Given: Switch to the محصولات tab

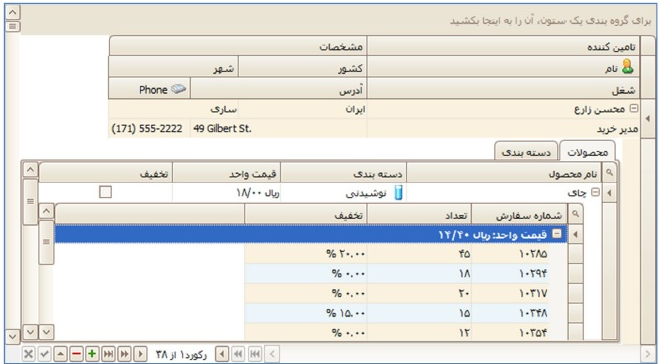Looking at the screenshot, I should coord(588,152).
